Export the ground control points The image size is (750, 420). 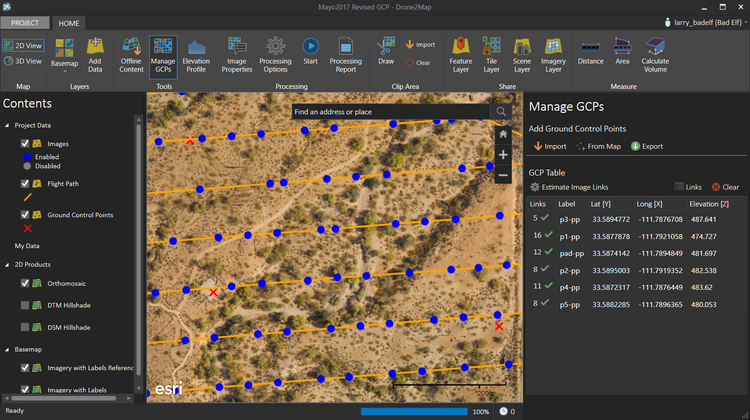(647, 146)
